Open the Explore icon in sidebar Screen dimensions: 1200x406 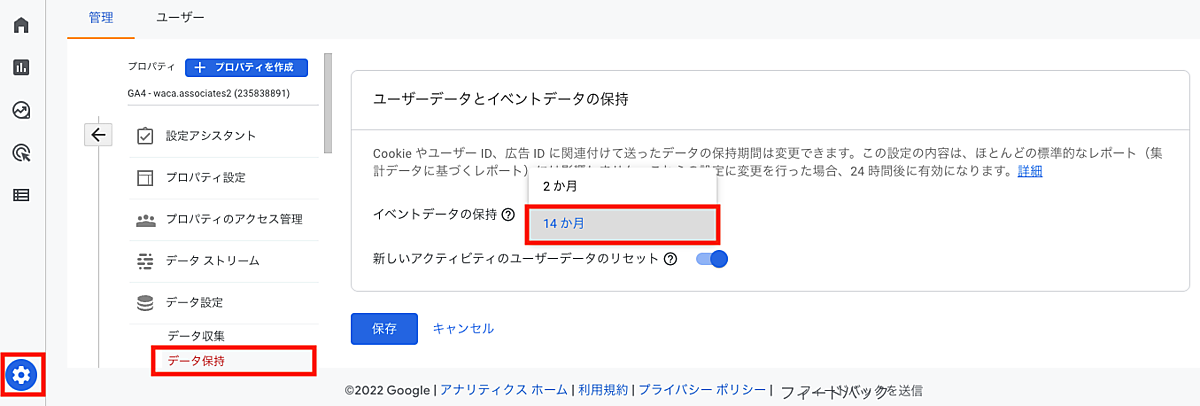point(21,110)
